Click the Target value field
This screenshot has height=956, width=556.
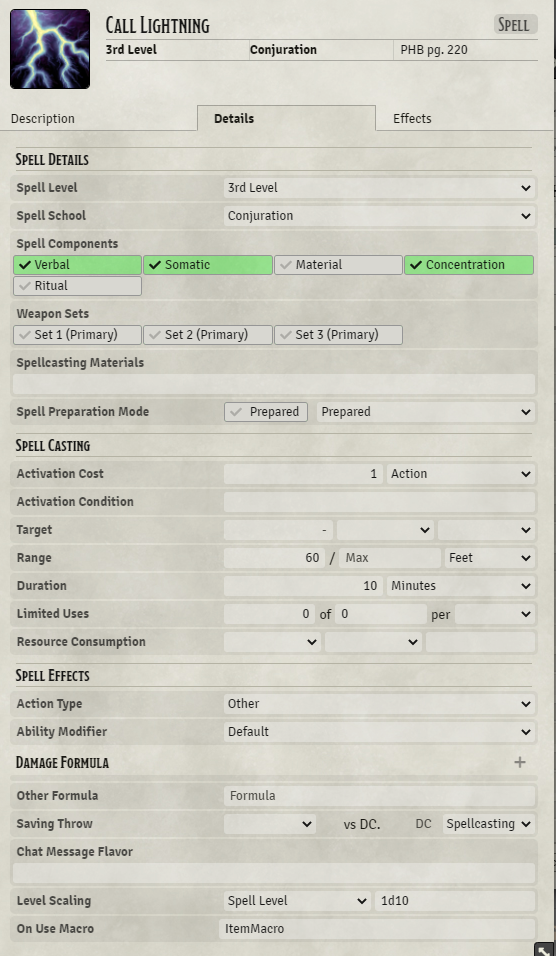279,530
